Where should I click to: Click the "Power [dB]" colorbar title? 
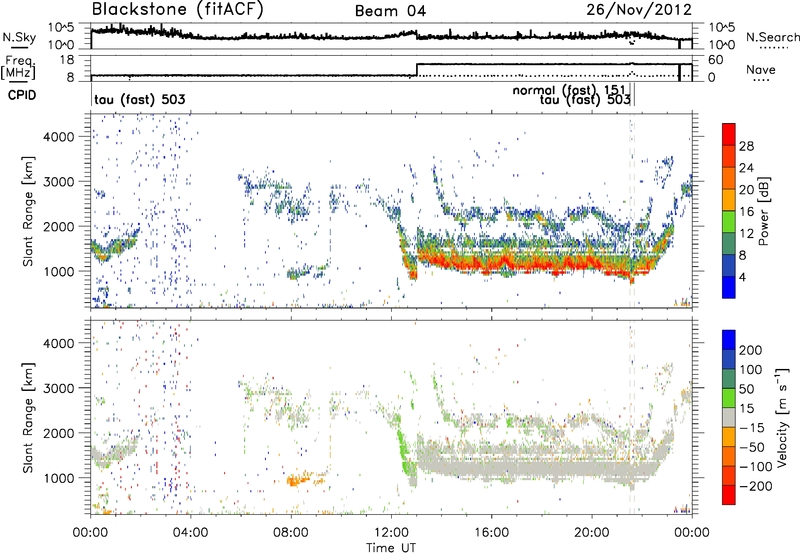point(763,211)
